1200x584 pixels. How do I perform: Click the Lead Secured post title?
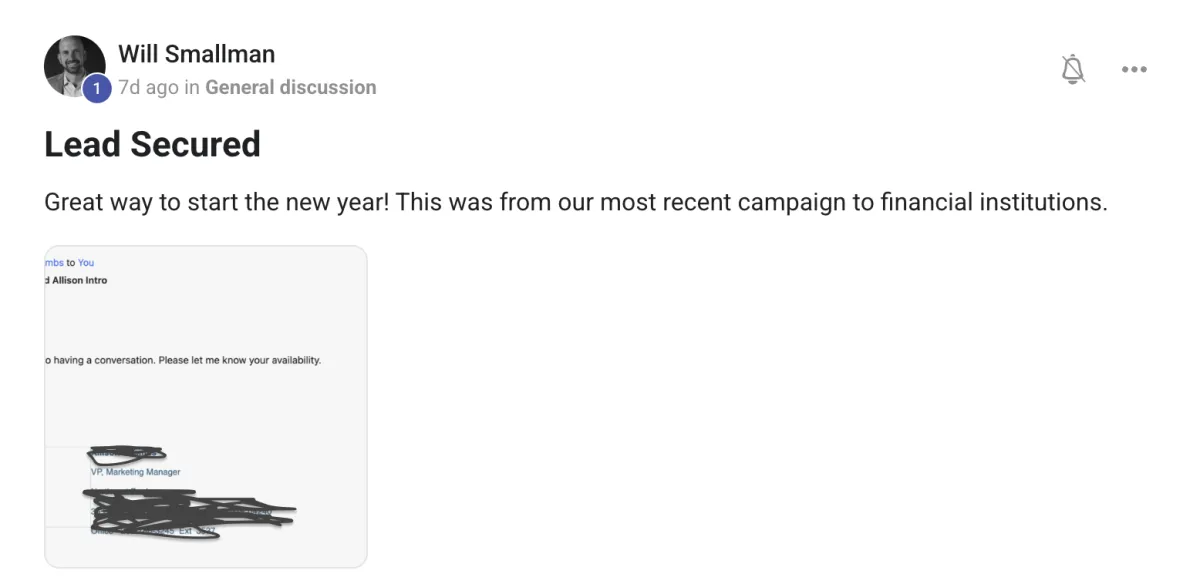(x=151, y=144)
